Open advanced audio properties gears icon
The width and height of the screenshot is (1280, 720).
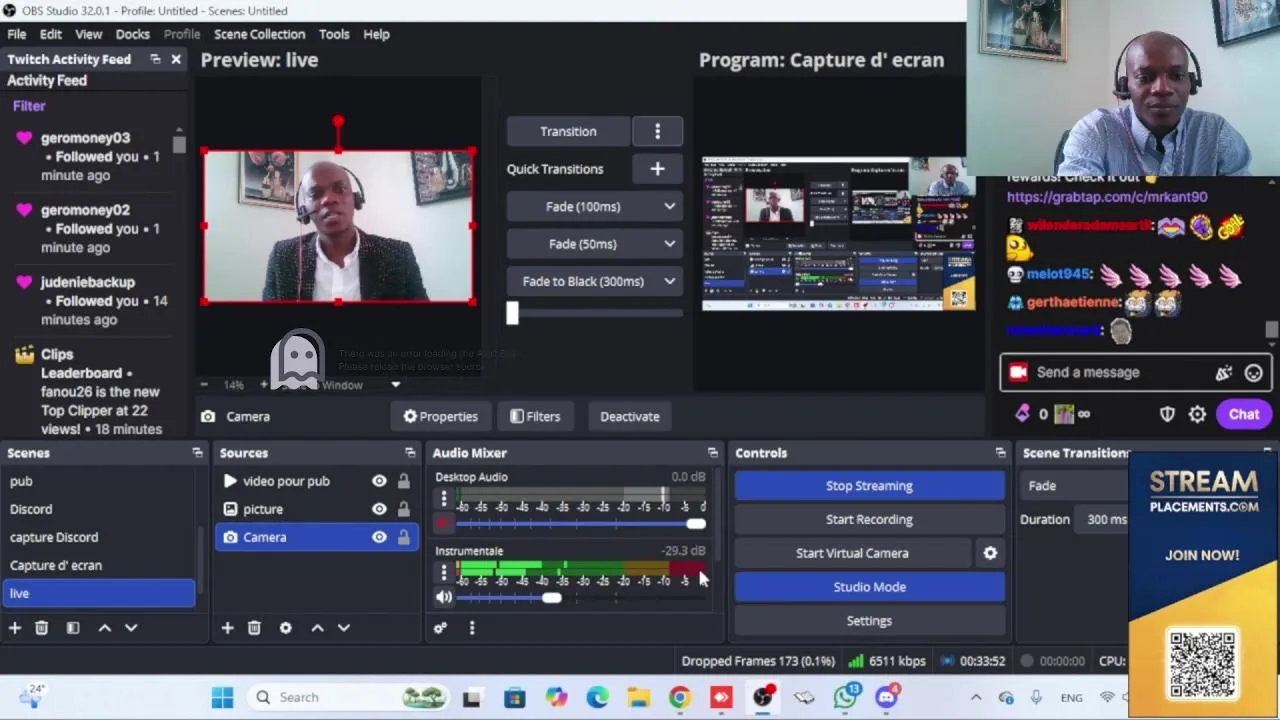pos(440,628)
